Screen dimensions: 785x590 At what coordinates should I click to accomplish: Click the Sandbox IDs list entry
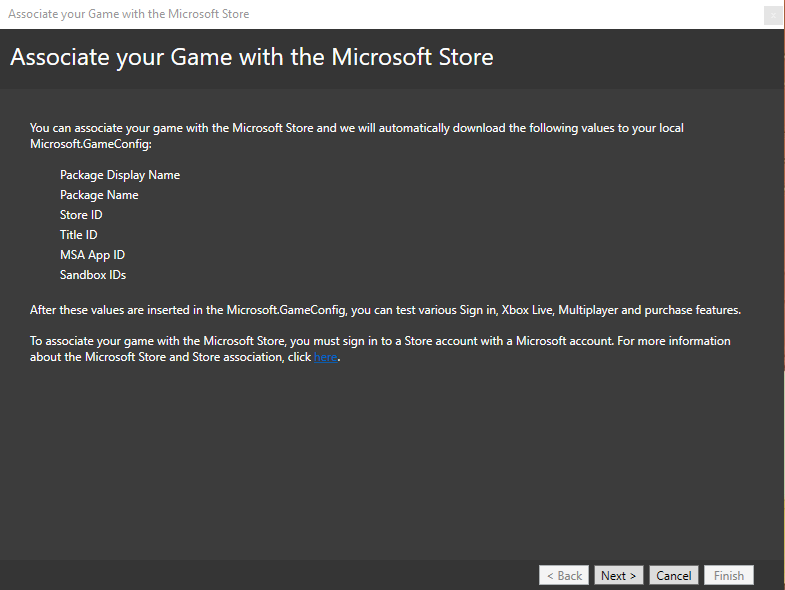click(x=93, y=275)
